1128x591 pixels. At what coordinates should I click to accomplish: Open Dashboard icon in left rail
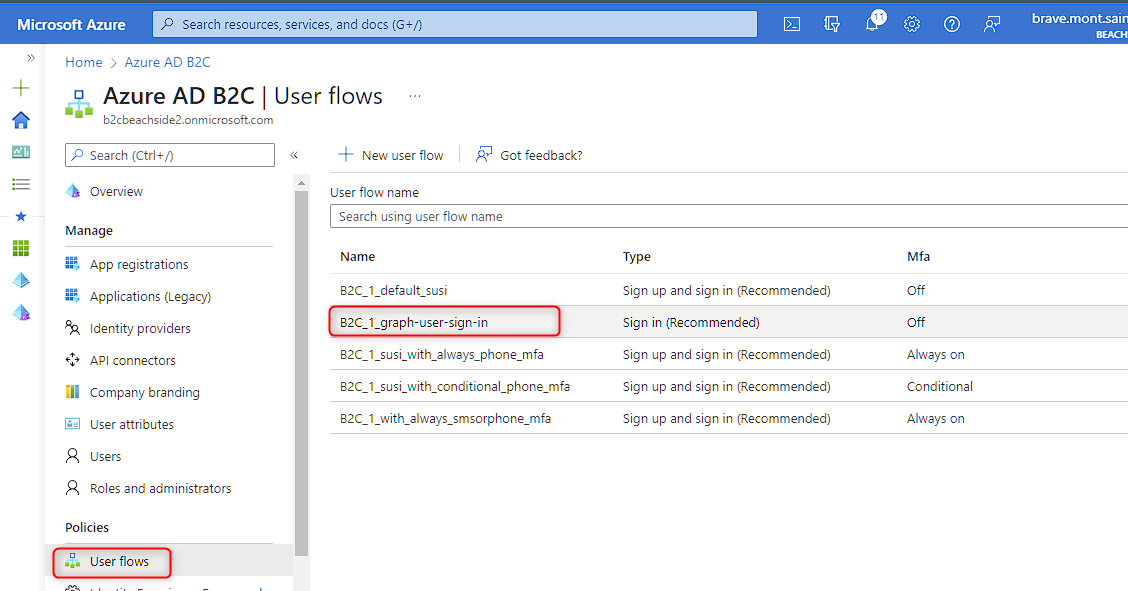point(21,152)
